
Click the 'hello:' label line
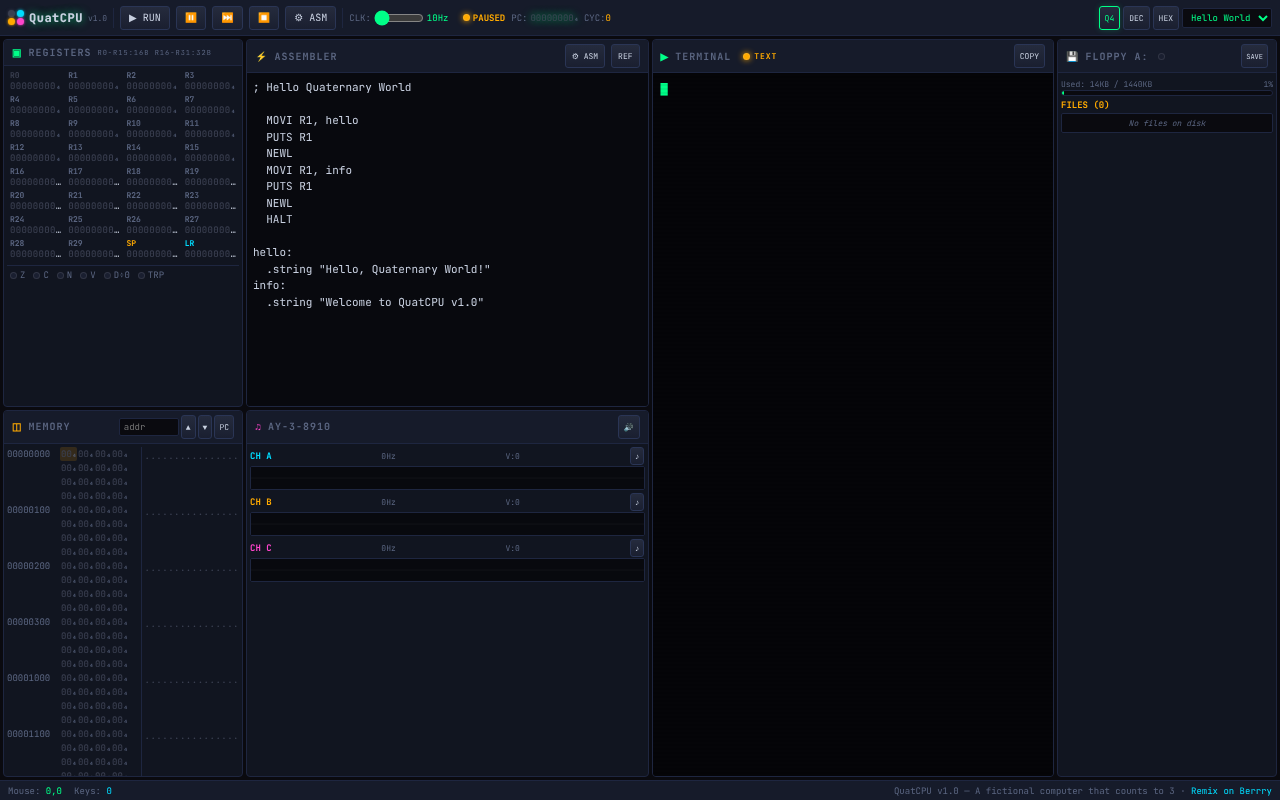(x=273, y=253)
